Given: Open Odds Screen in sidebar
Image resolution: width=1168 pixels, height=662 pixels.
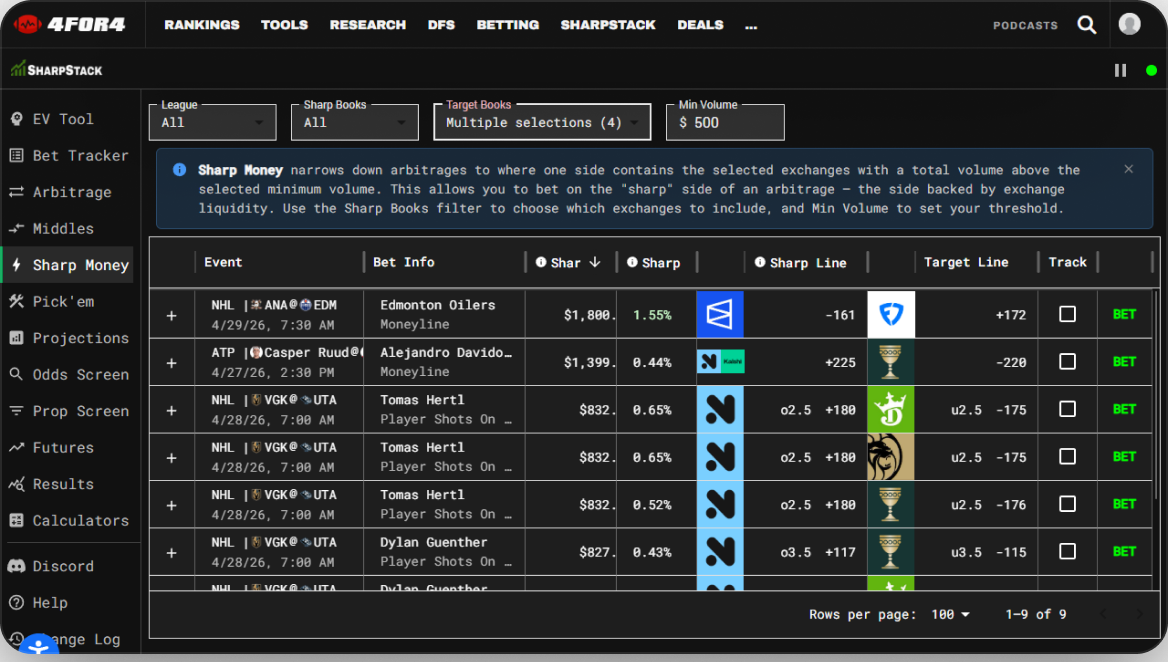Looking at the screenshot, I should point(70,375).
